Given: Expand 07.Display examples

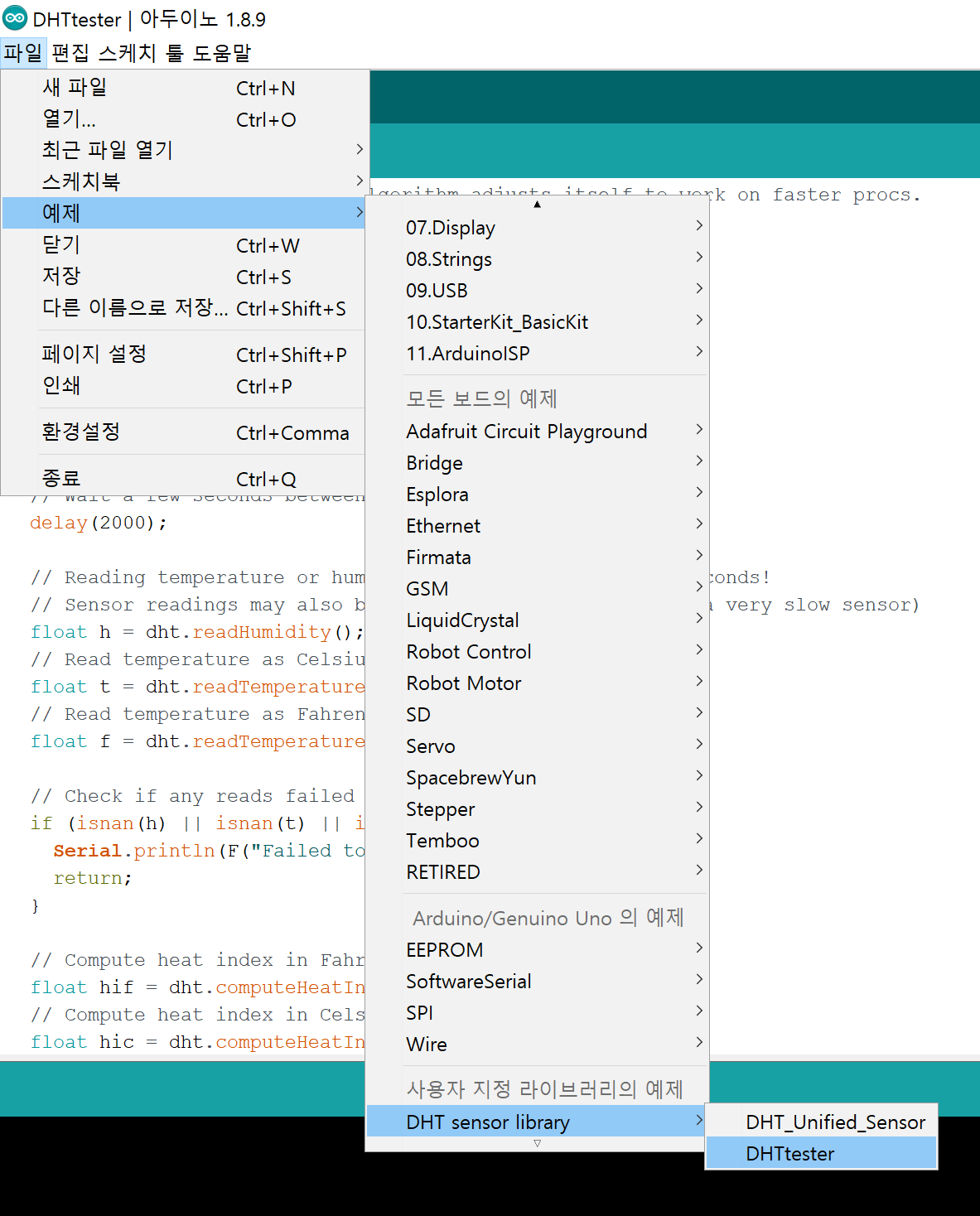Looking at the screenshot, I should coord(537,227).
